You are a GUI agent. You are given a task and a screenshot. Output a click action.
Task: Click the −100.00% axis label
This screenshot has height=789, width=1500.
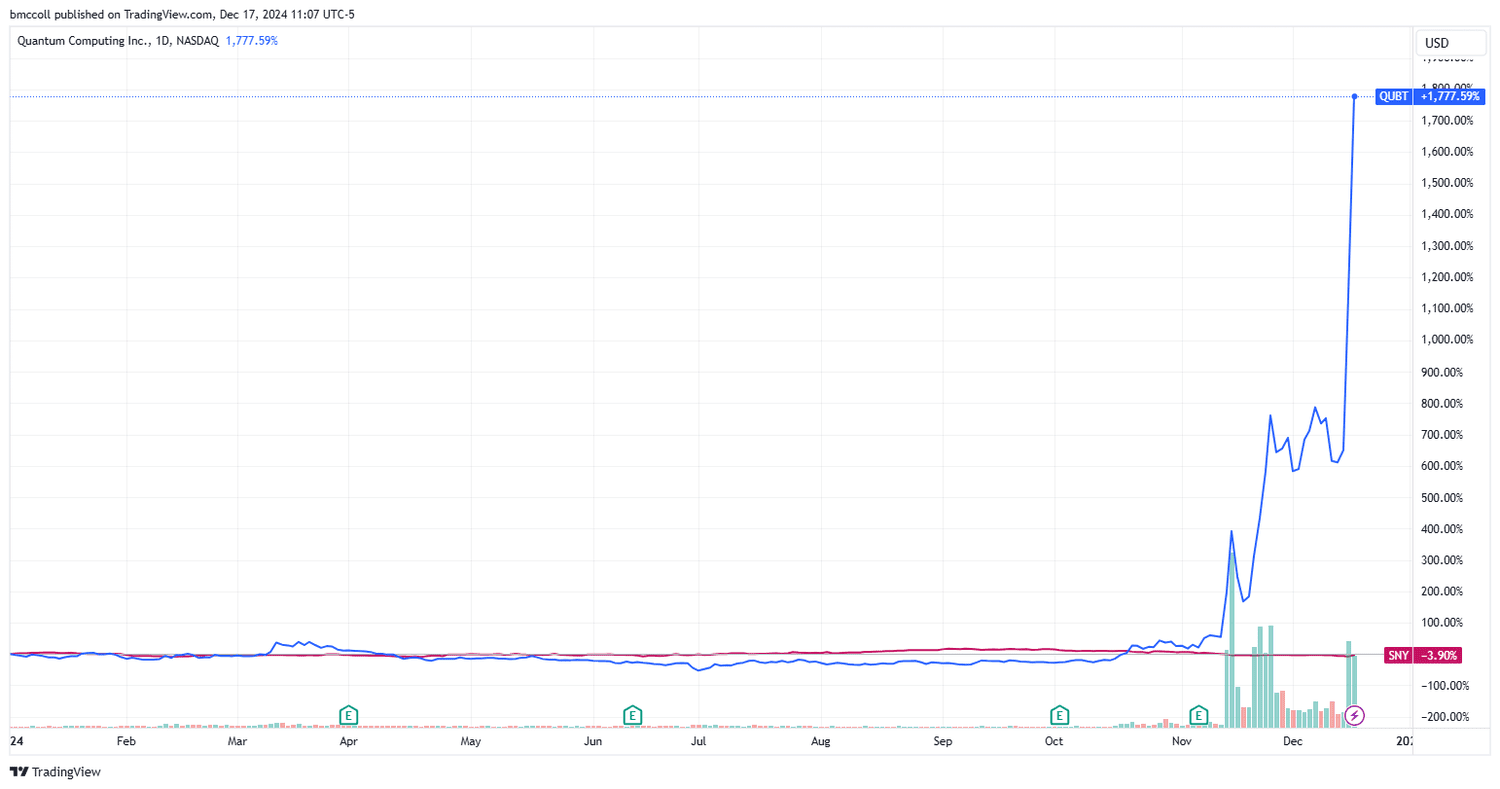pyautogui.click(x=1445, y=685)
